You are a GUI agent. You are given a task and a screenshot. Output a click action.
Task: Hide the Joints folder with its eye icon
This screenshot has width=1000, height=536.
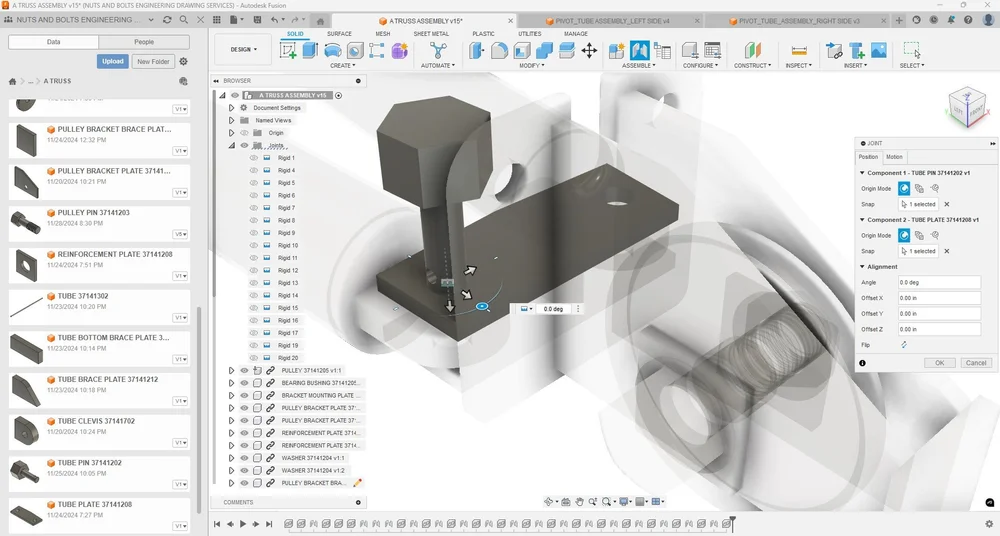point(244,145)
